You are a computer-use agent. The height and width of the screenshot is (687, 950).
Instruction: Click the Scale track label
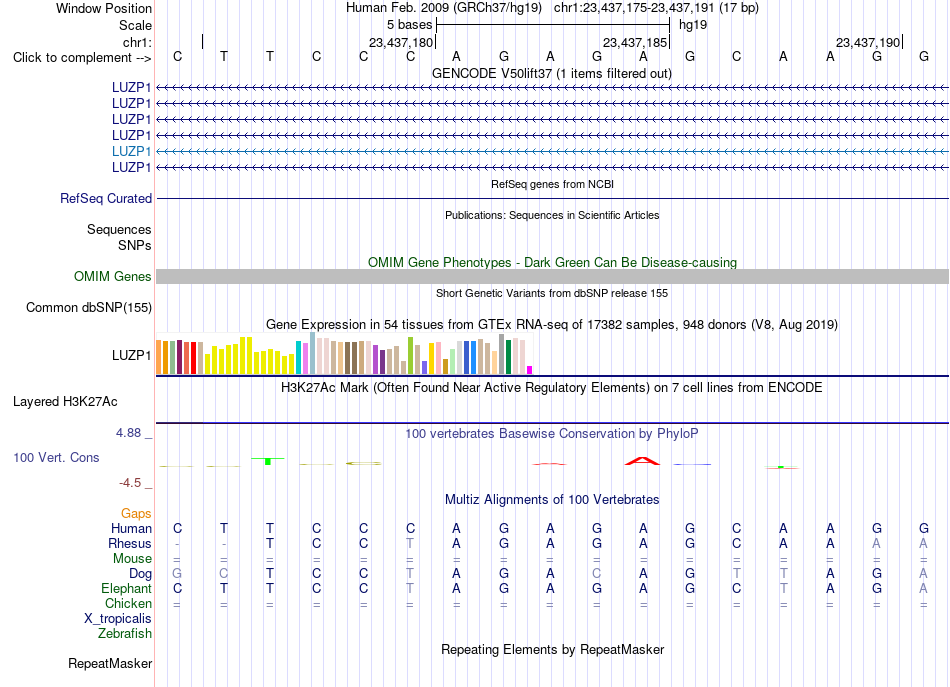(x=135, y=25)
